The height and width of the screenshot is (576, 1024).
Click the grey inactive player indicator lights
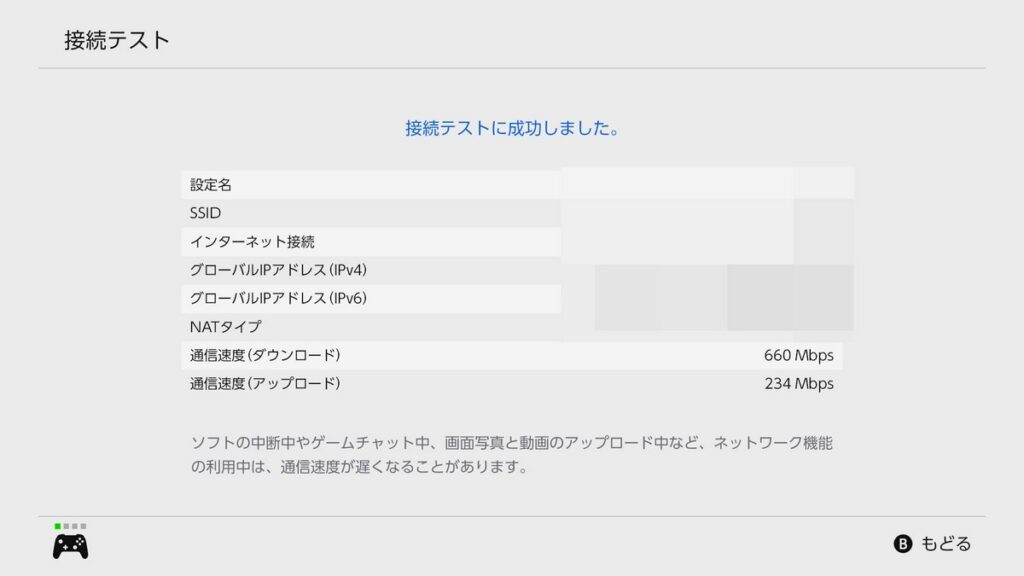pos(75,526)
